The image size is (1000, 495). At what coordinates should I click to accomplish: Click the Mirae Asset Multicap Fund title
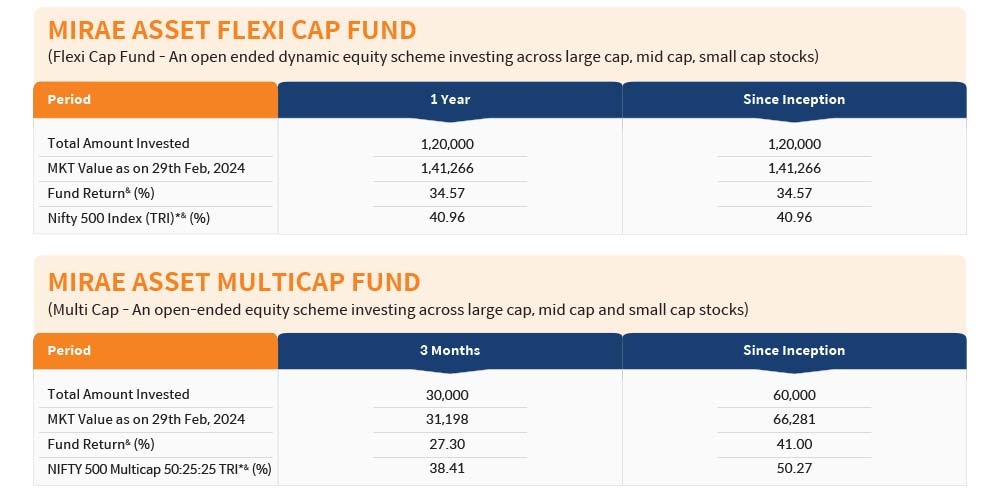(234, 282)
